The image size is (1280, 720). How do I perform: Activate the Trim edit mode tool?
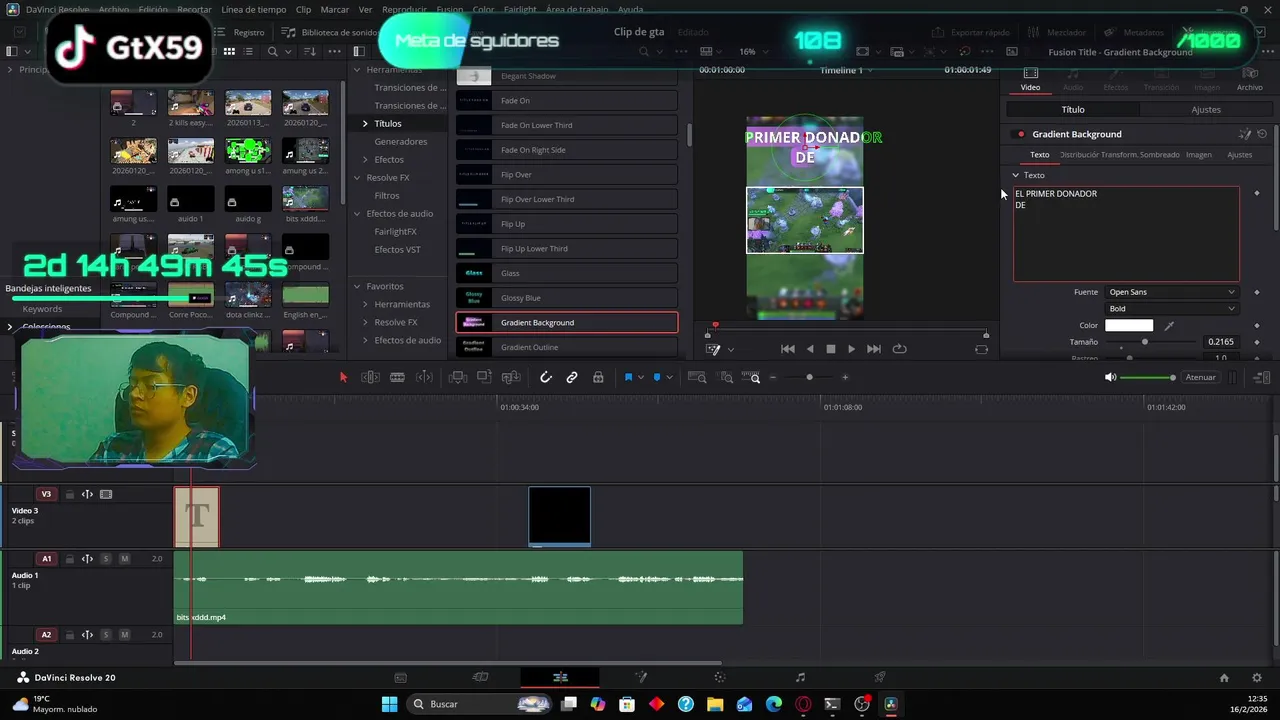point(370,377)
